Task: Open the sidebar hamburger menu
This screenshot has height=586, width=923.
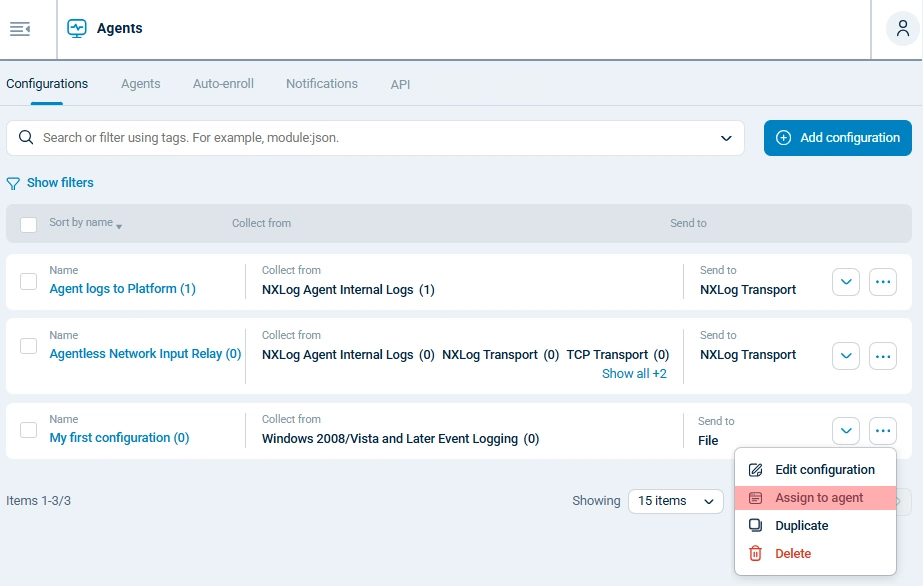Action: coord(20,29)
